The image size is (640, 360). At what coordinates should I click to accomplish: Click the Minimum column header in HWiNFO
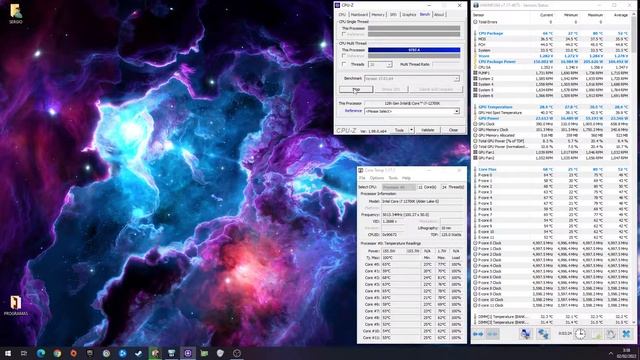point(571,15)
